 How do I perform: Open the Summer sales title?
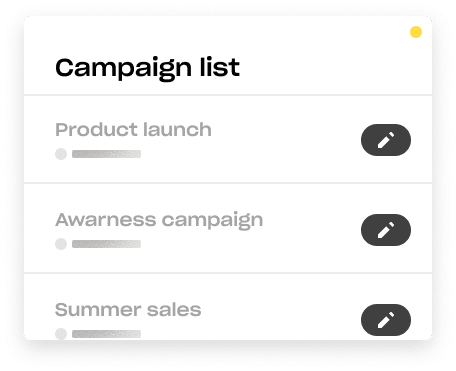(128, 310)
